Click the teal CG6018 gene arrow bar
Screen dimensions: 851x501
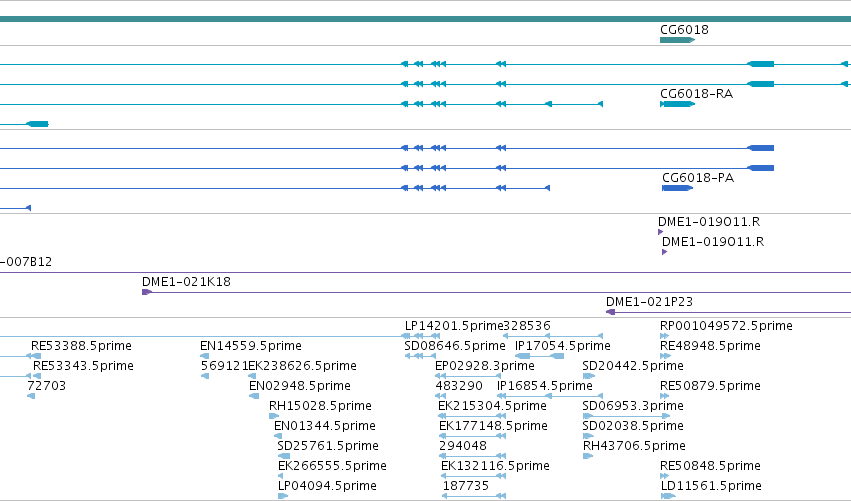[677, 40]
